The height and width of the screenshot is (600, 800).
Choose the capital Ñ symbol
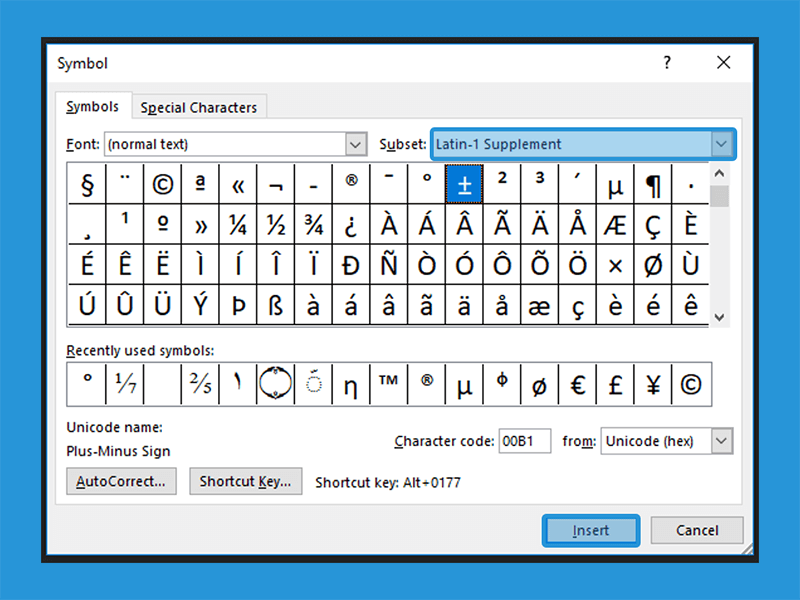389,264
